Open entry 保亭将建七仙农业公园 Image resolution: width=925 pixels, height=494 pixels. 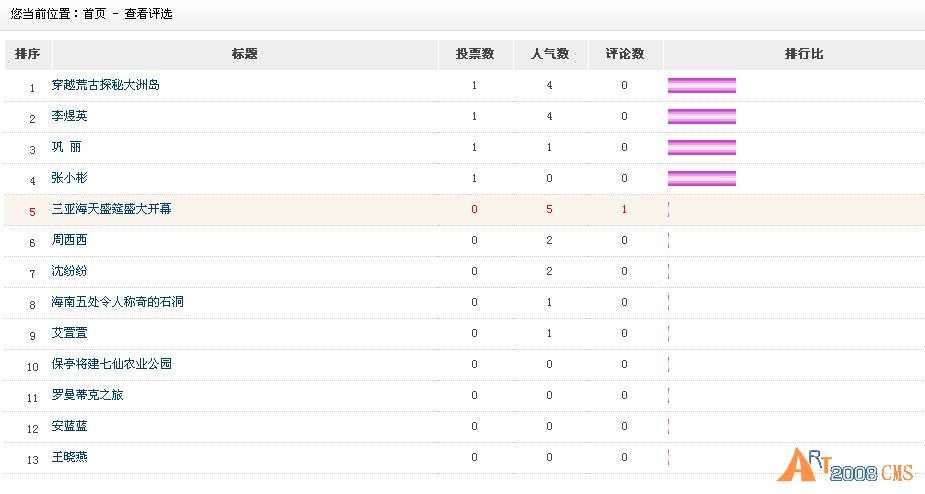pos(111,364)
